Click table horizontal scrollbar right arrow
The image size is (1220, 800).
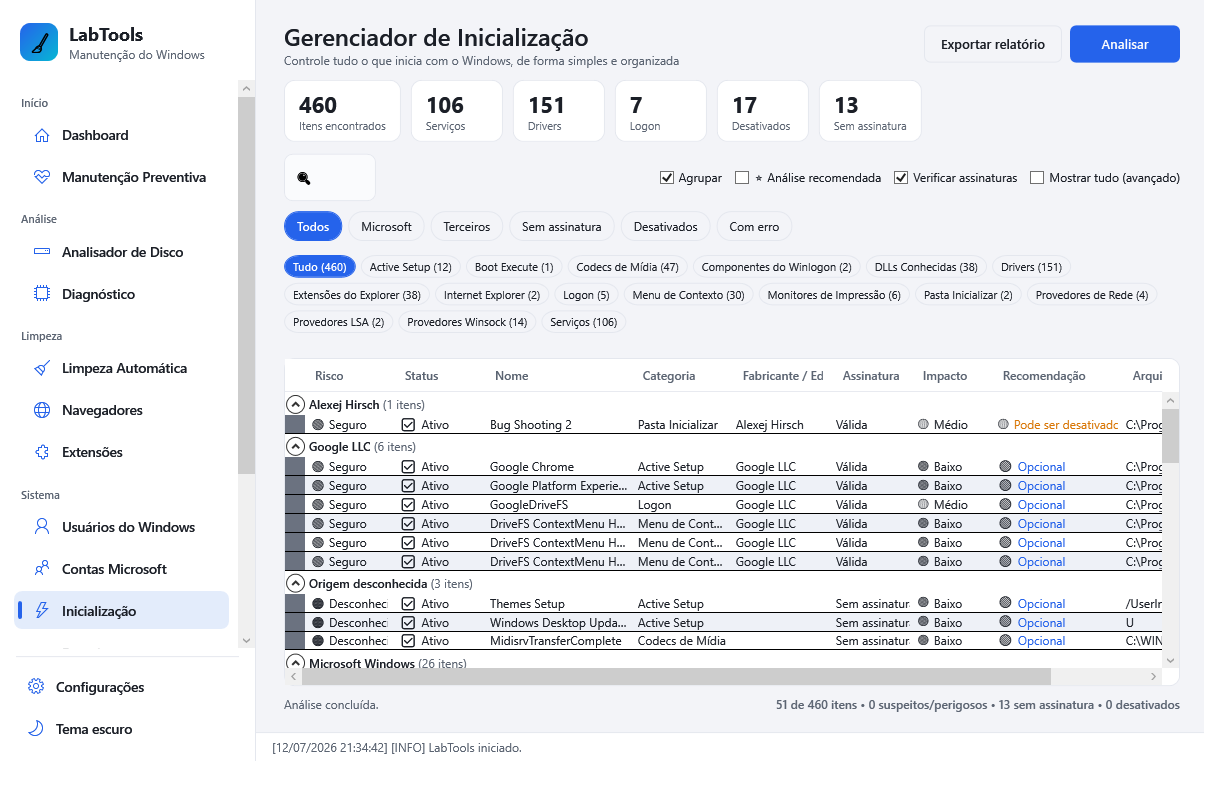click(1153, 677)
